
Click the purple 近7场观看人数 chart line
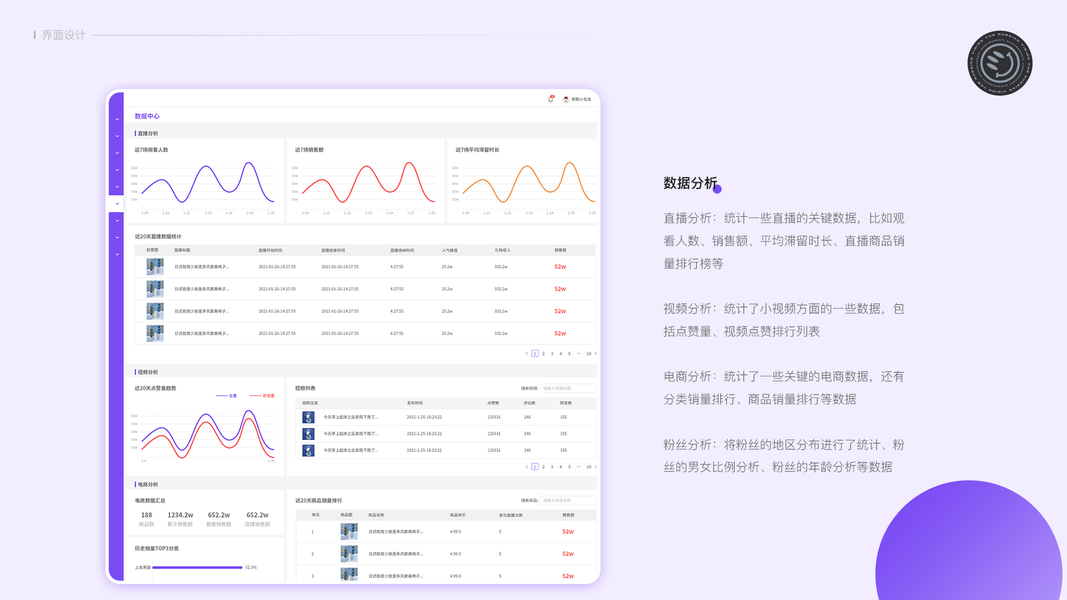[x=208, y=182]
